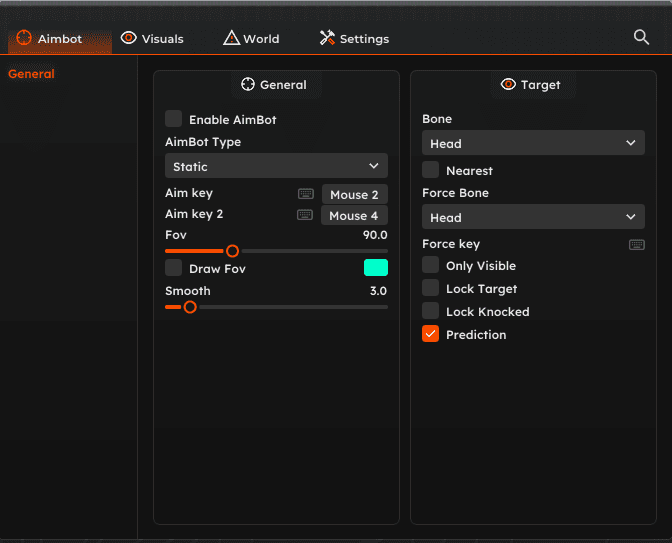Expand the Bone dropdown set to Head
This screenshot has height=543, width=672.
[x=533, y=143]
